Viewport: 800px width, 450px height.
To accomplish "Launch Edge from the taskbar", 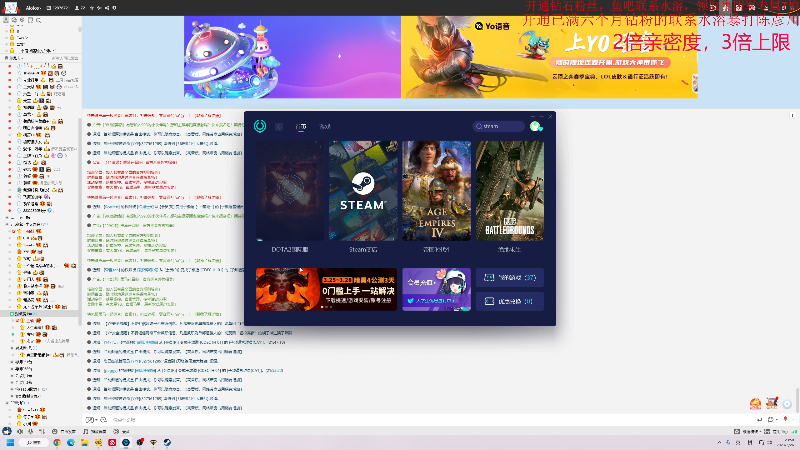I will pos(71,442).
